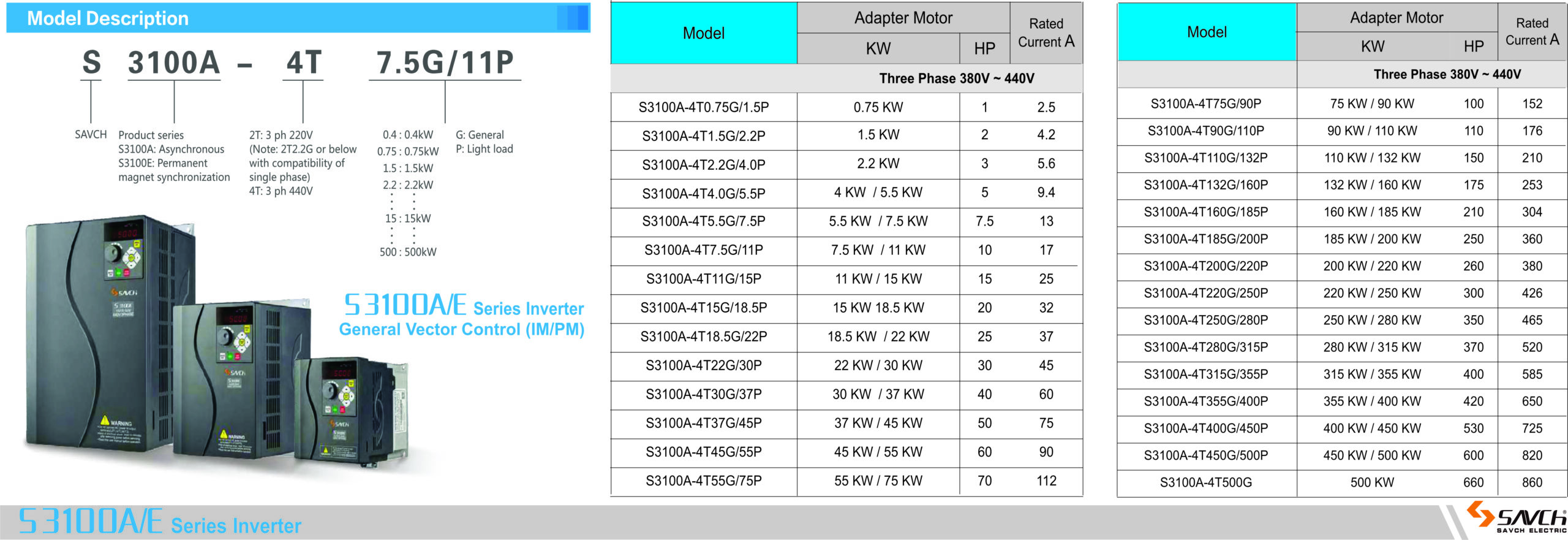Click the large 3100A series code text
The image size is (1568, 540).
click(174, 63)
